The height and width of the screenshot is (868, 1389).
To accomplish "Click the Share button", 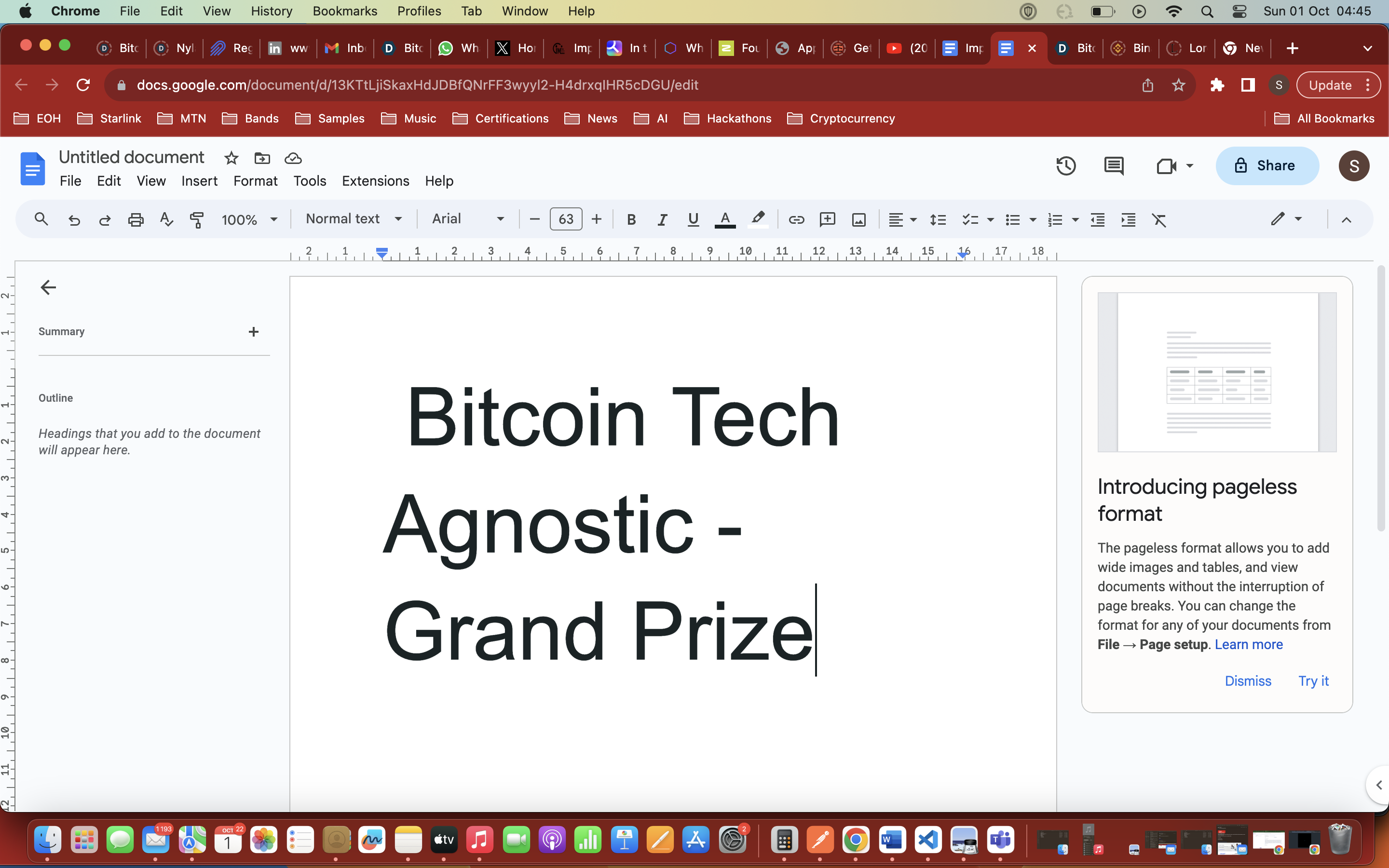I will pos(1267,165).
